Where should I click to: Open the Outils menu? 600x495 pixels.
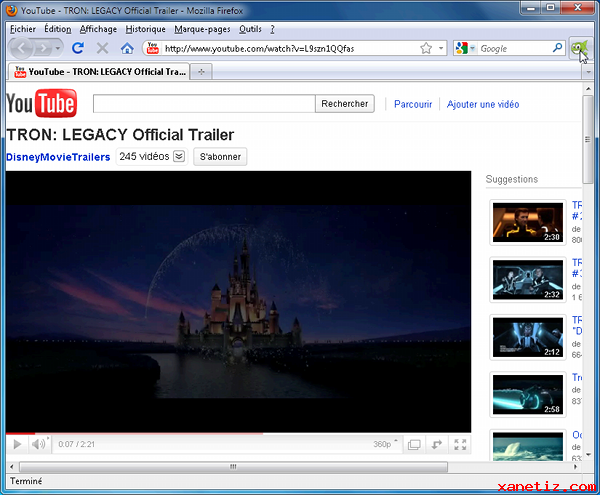click(x=250, y=29)
